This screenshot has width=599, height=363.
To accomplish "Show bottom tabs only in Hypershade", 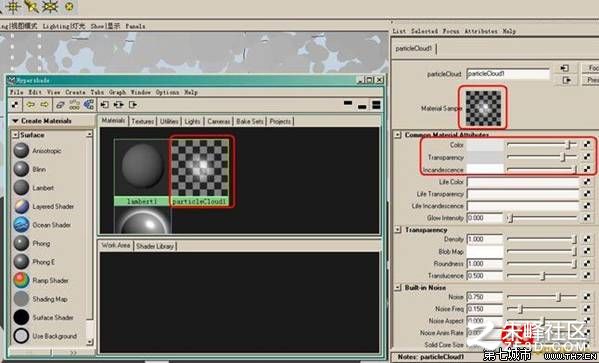I will (x=362, y=107).
